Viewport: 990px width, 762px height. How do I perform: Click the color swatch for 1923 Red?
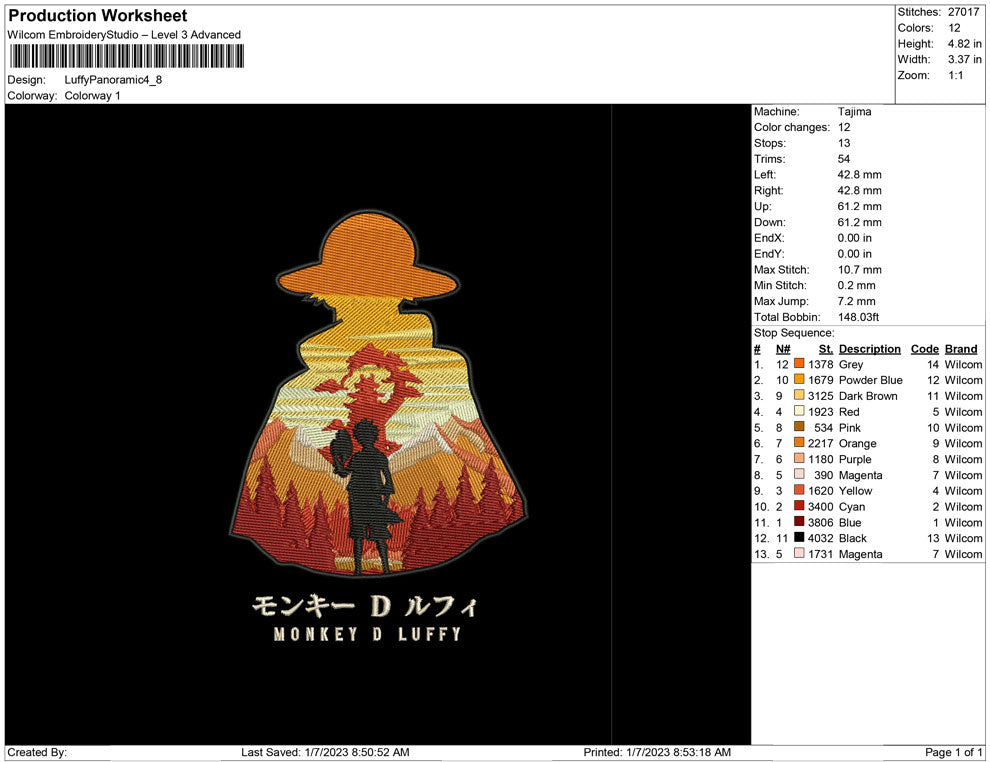[x=799, y=411]
